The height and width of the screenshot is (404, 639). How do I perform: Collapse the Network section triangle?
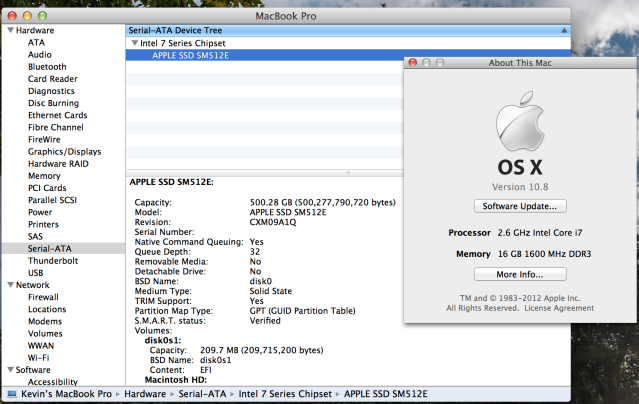pyautogui.click(x=11, y=285)
